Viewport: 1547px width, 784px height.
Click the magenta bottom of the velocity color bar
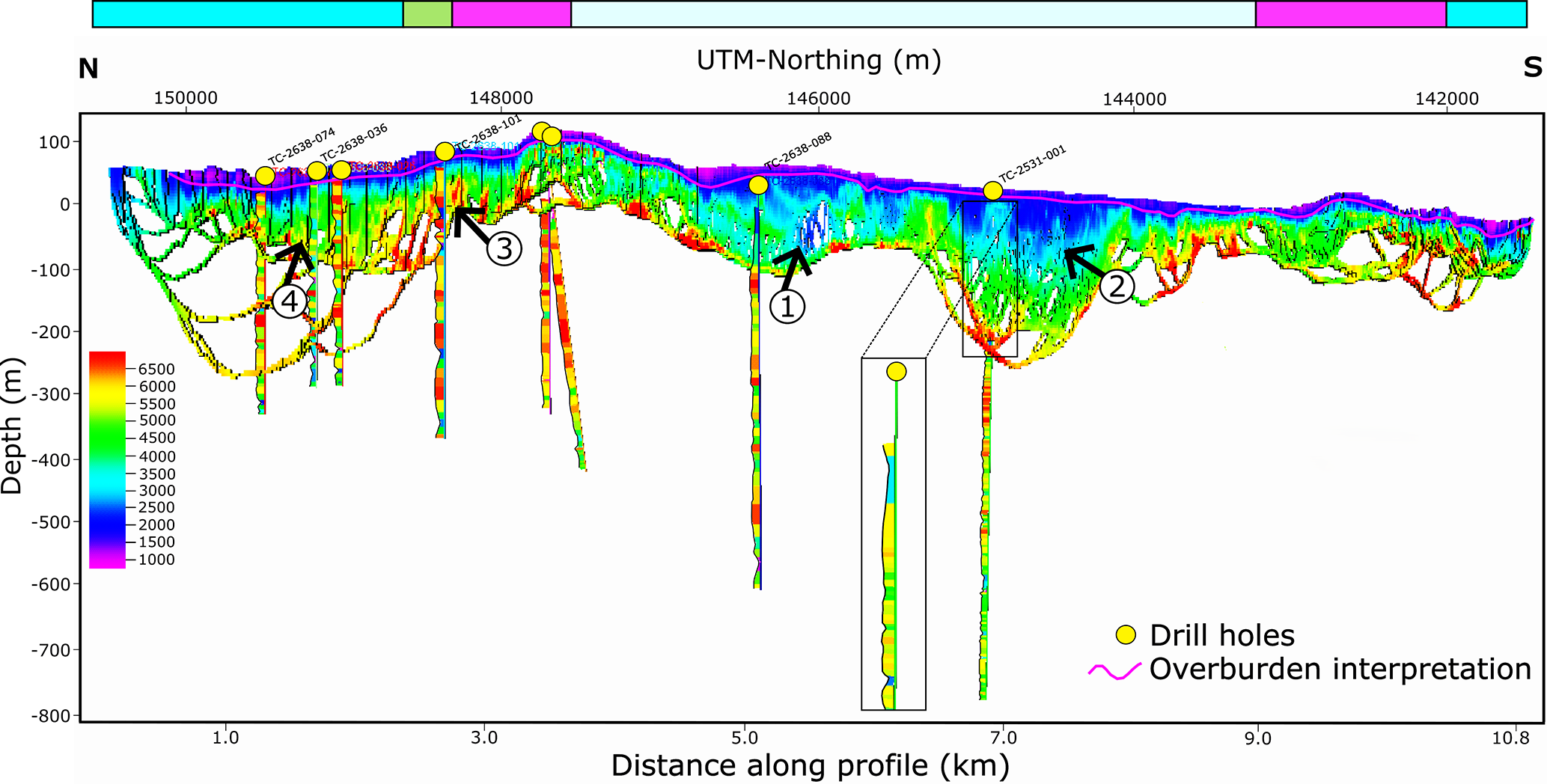[x=107, y=562]
